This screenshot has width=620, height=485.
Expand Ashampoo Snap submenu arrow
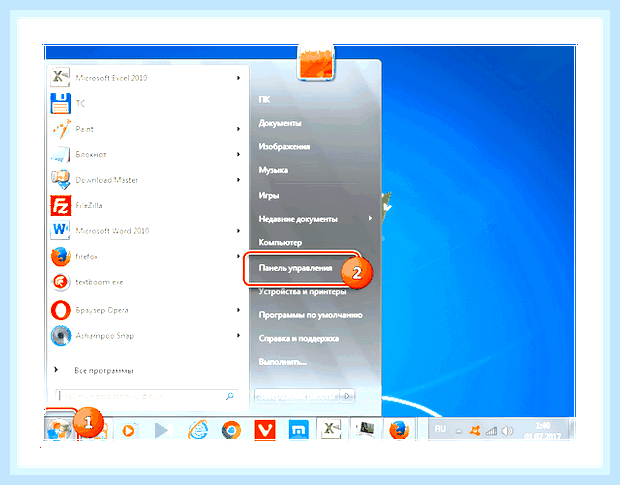pyautogui.click(x=238, y=336)
